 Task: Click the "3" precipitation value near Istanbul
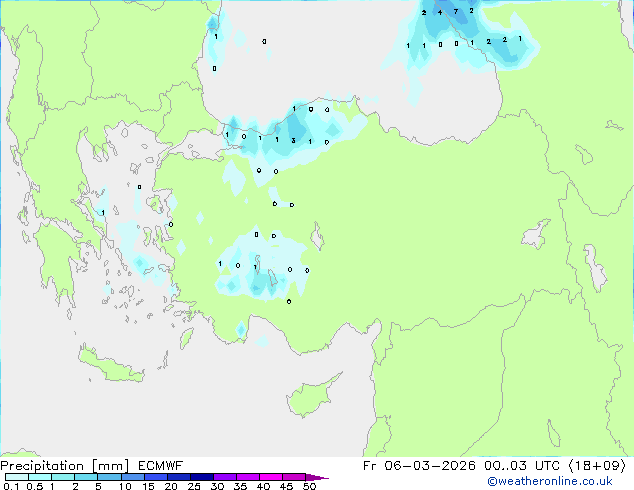(x=293, y=140)
